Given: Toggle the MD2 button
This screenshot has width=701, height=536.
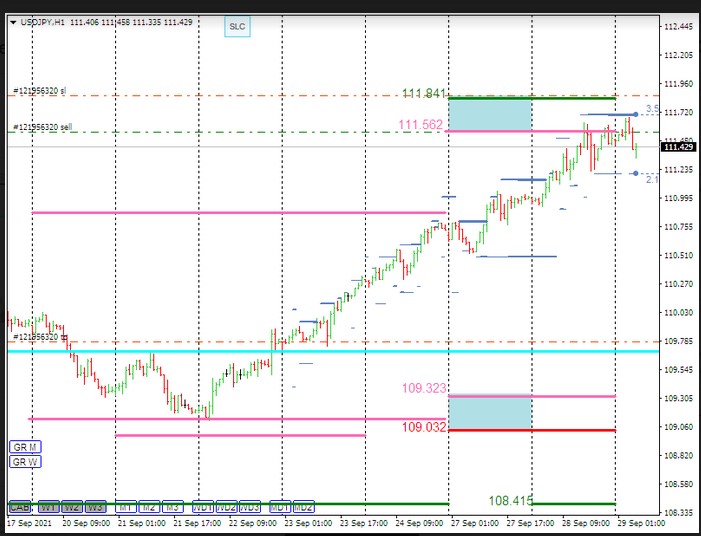Looking at the screenshot, I should pos(302,507).
